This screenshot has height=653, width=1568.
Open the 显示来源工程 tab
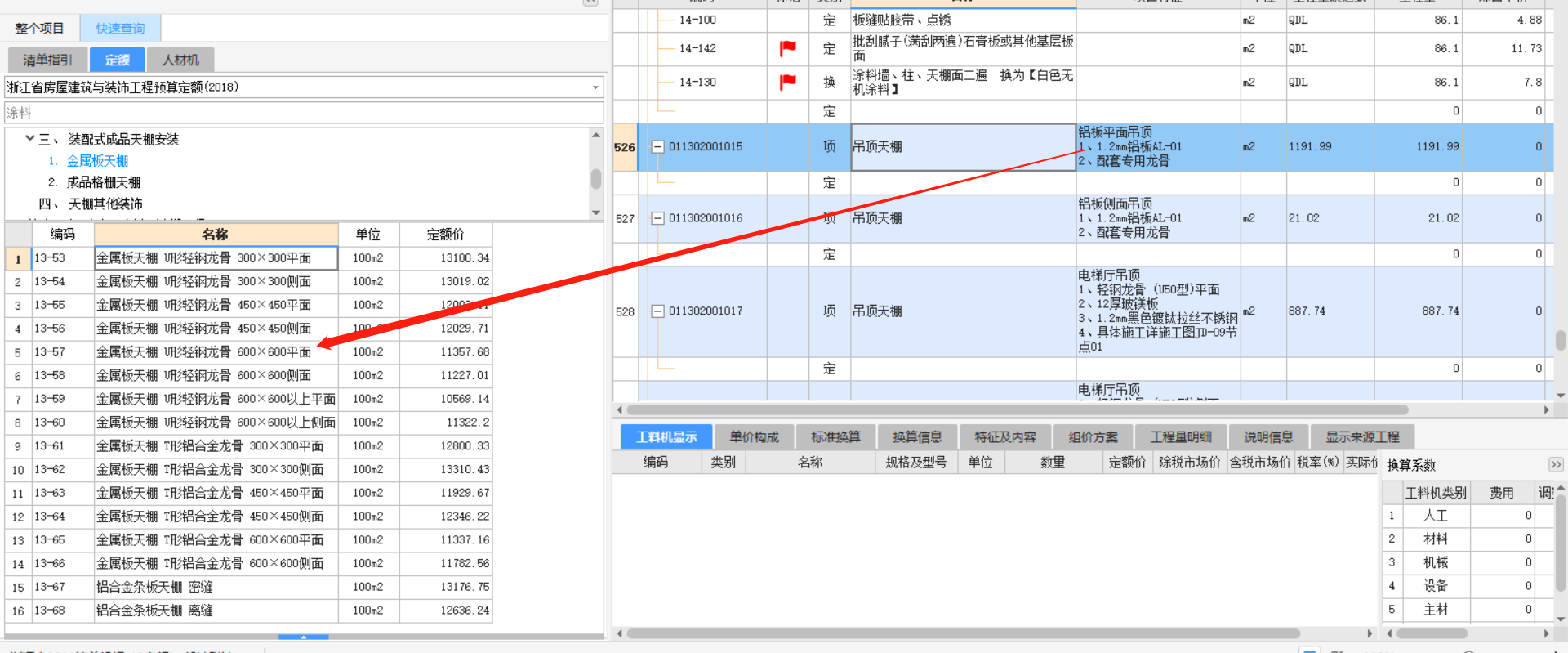(1362, 437)
